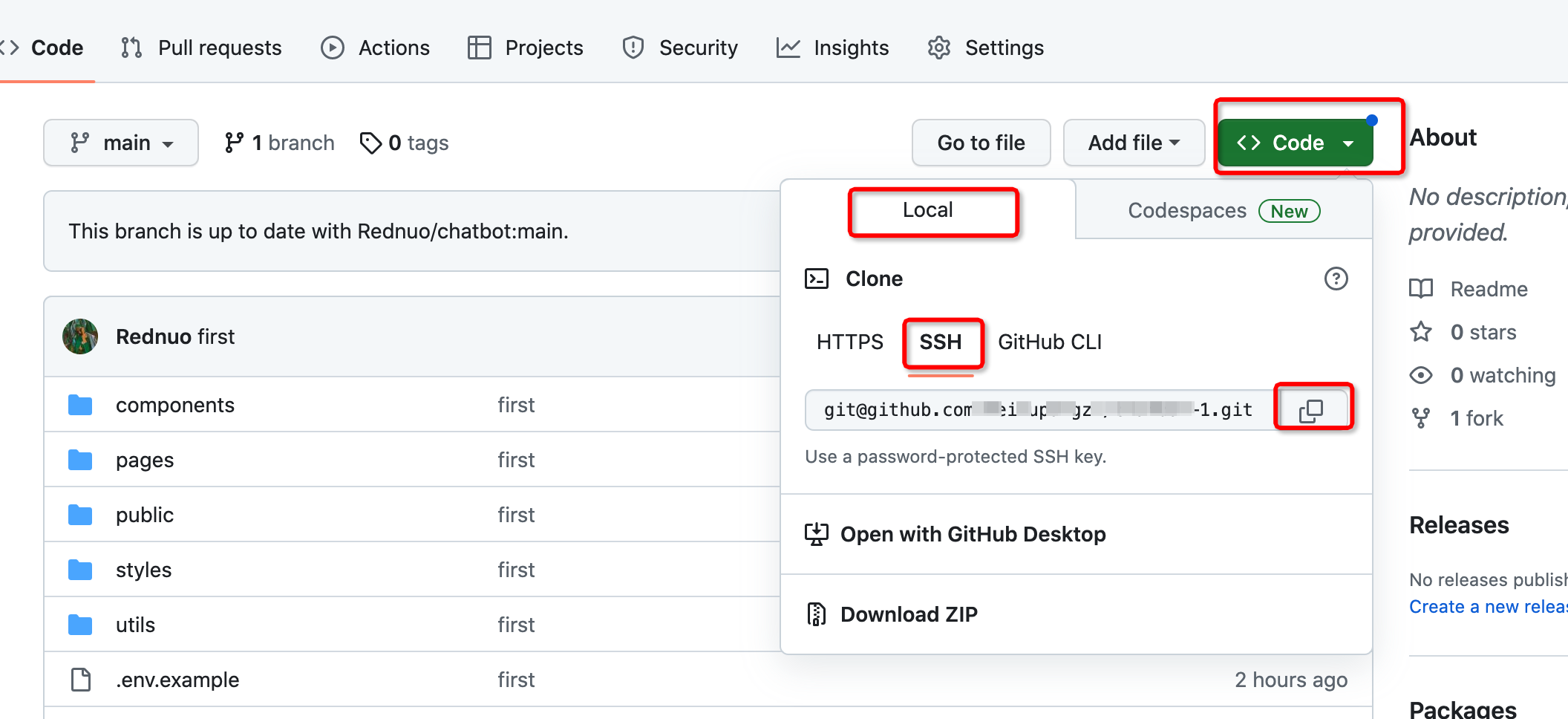Open the Insights tab
1568x719 pixels.
(x=832, y=48)
